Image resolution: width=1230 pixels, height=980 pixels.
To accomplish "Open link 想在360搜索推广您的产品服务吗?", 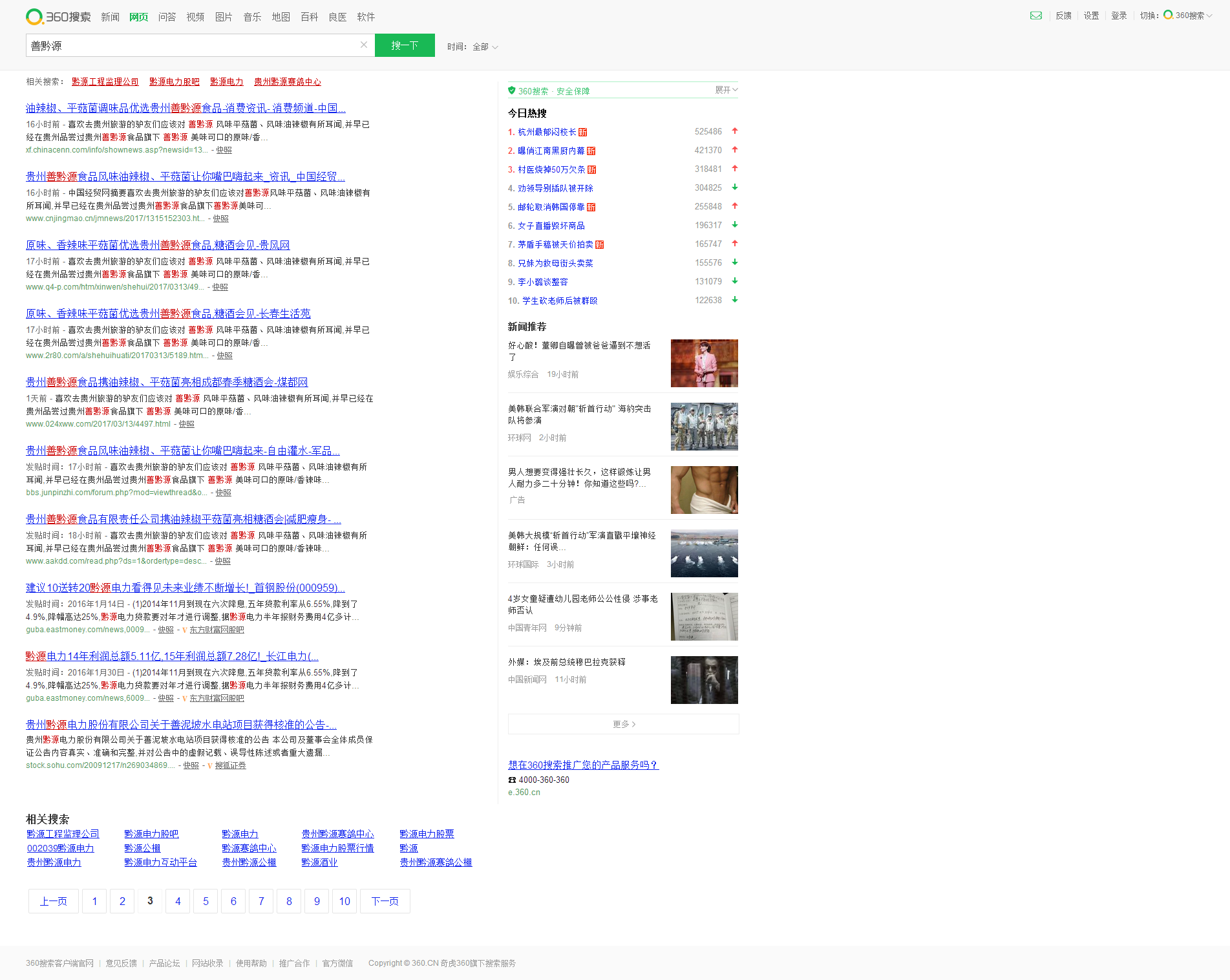I will 583,765.
